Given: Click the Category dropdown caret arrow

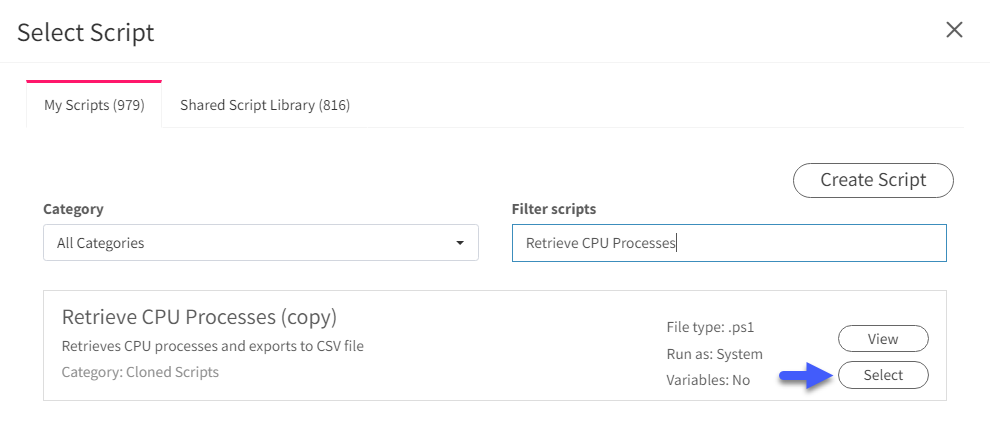Looking at the screenshot, I should (460, 243).
